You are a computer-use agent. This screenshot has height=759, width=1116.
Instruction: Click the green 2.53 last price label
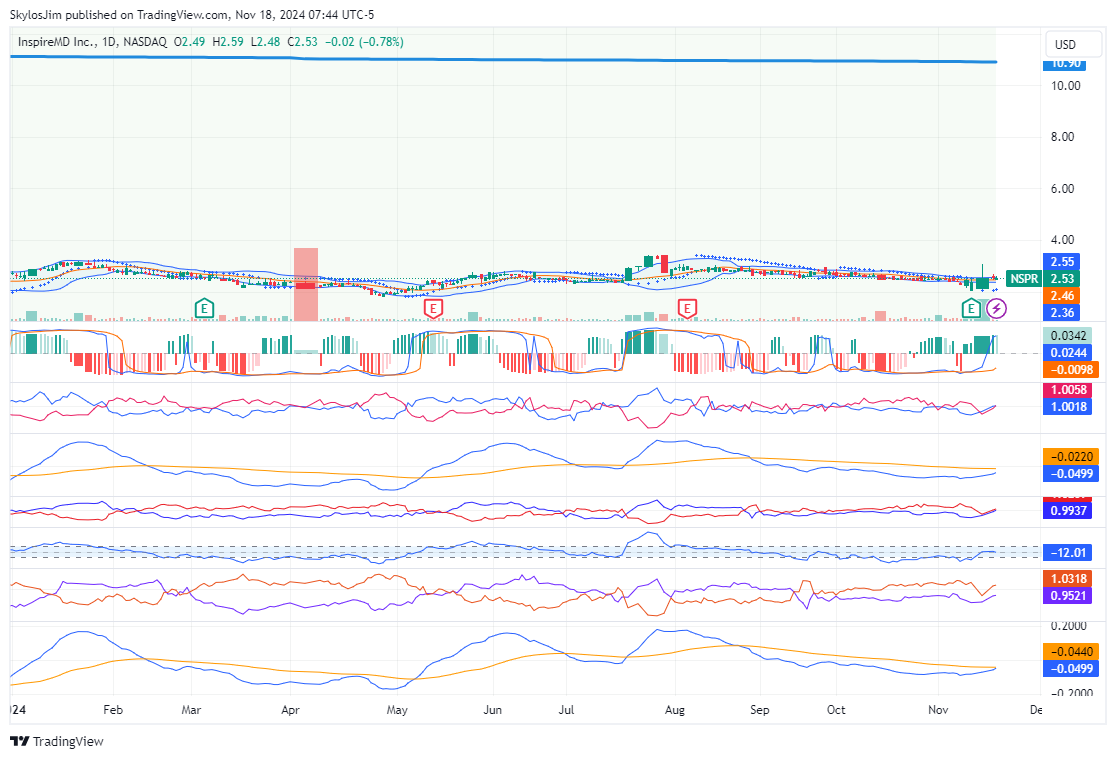[x=1062, y=278]
